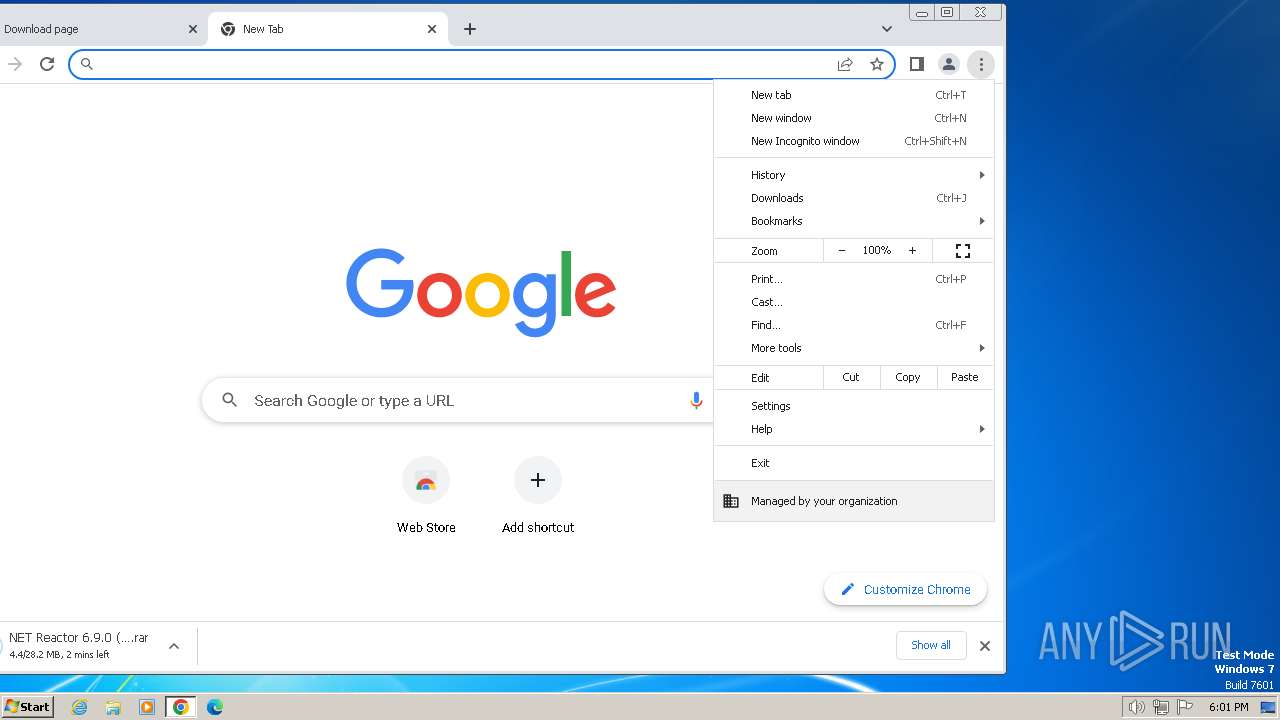This screenshot has height=720, width=1280.
Task: Open the side panel icon
Action: pos(916,64)
